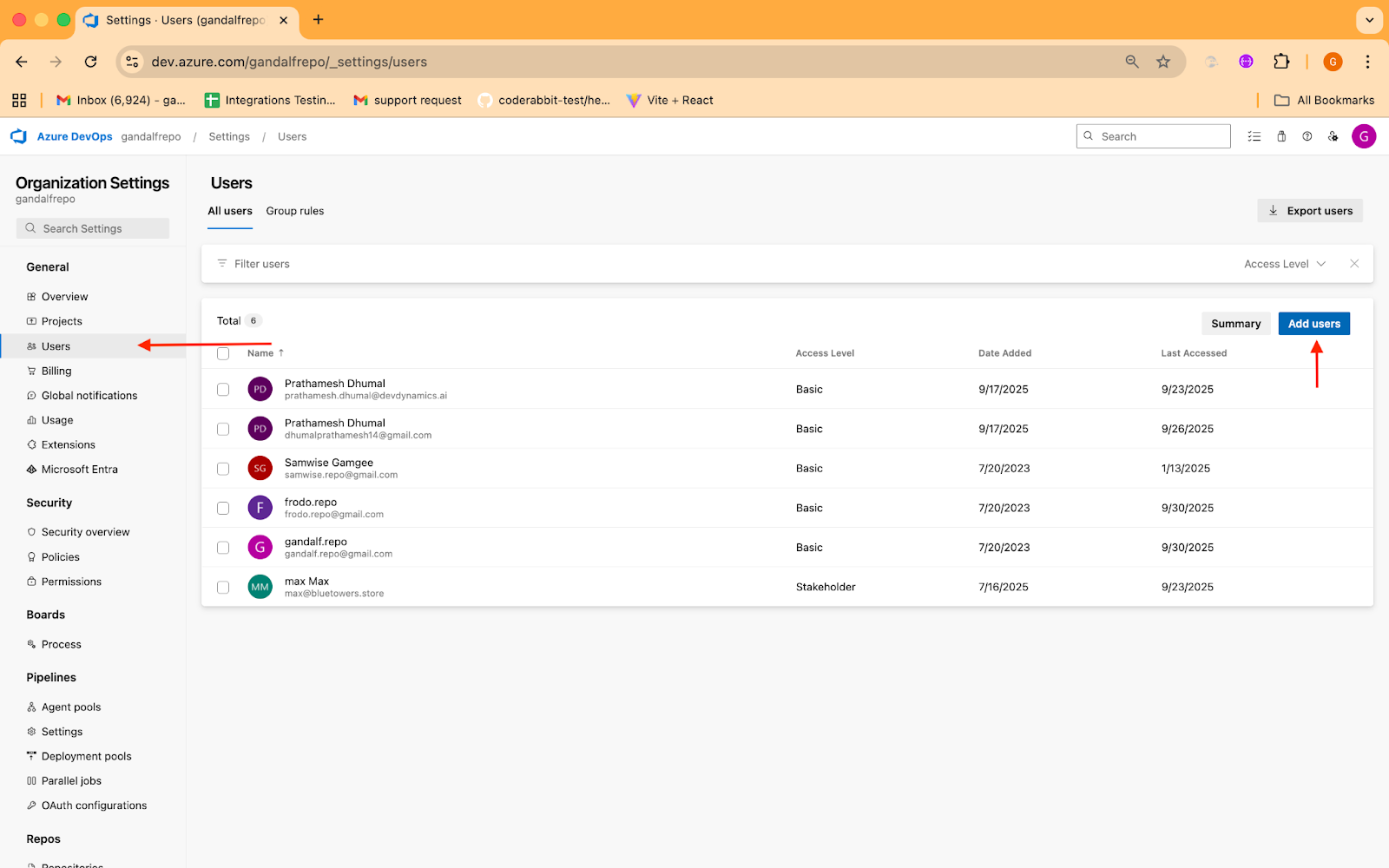Open the Chrome three-dot menu
This screenshot has width=1389, height=868.
click(1367, 62)
